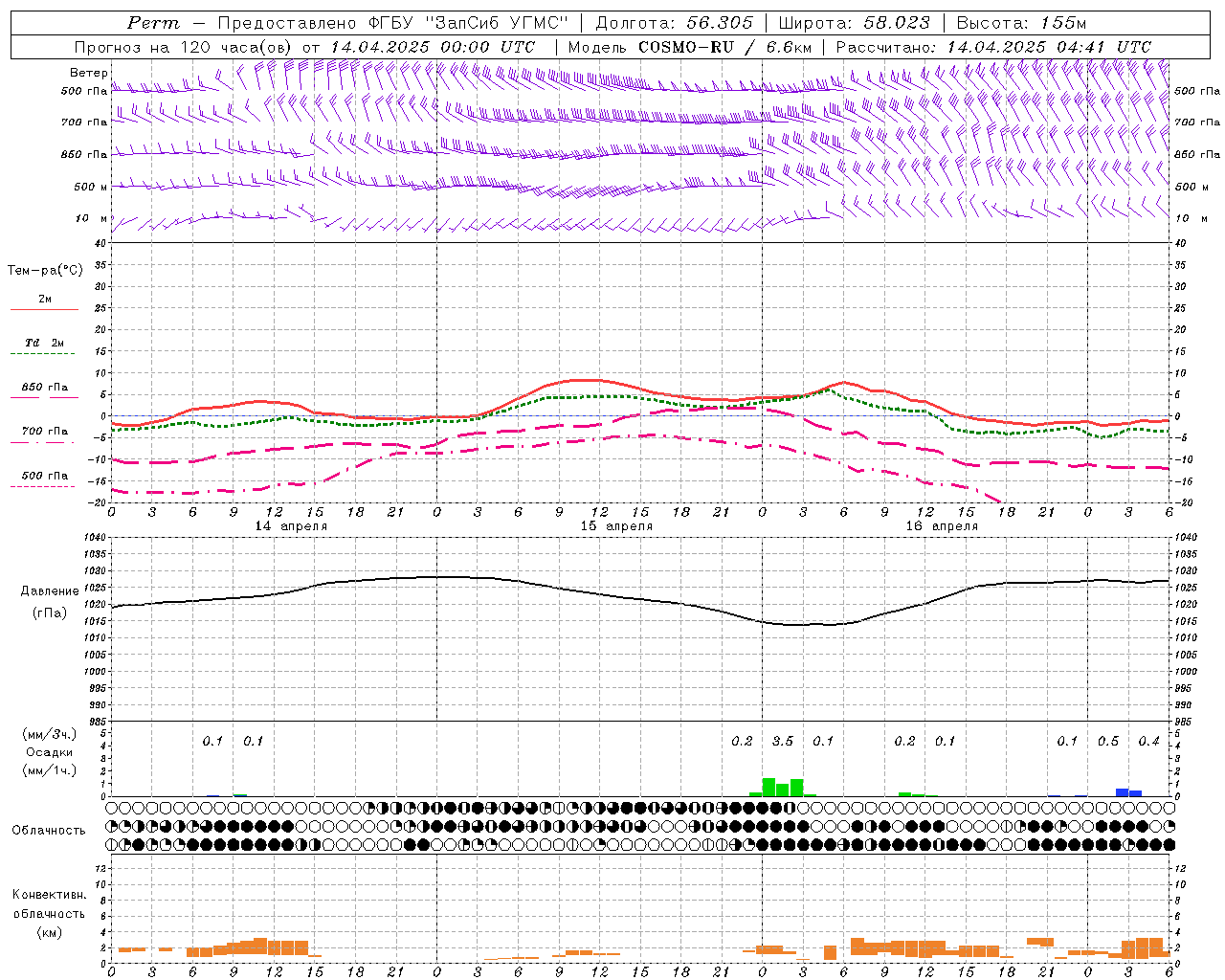Click the "Perm" station name in header

point(154,23)
